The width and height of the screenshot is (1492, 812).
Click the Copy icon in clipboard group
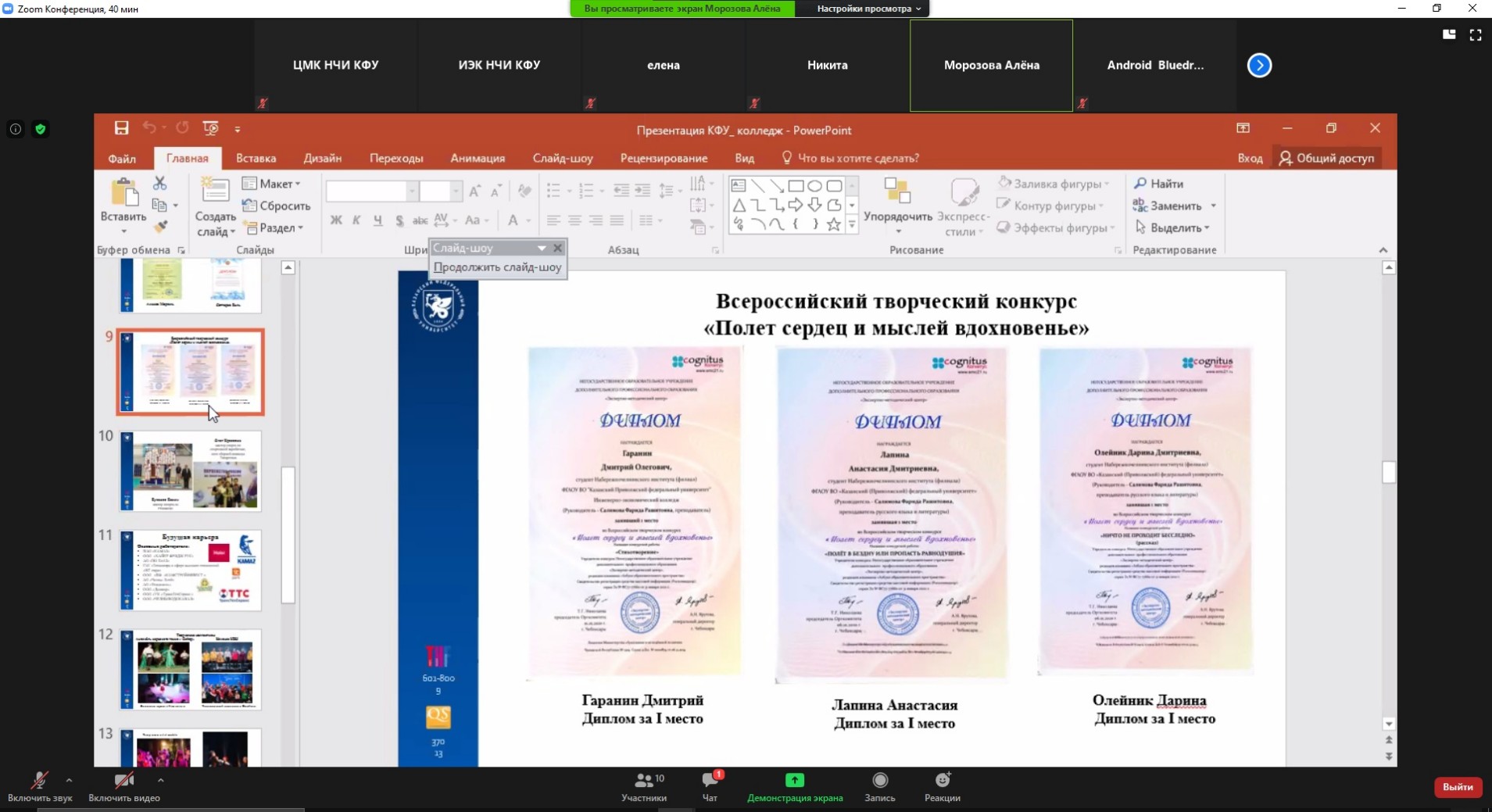[159, 205]
